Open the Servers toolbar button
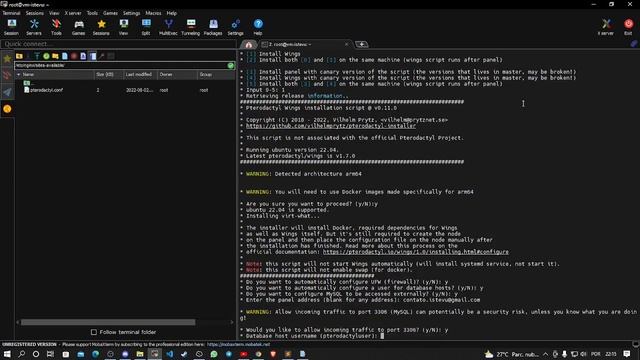The width and height of the screenshot is (640, 360). tap(34, 27)
